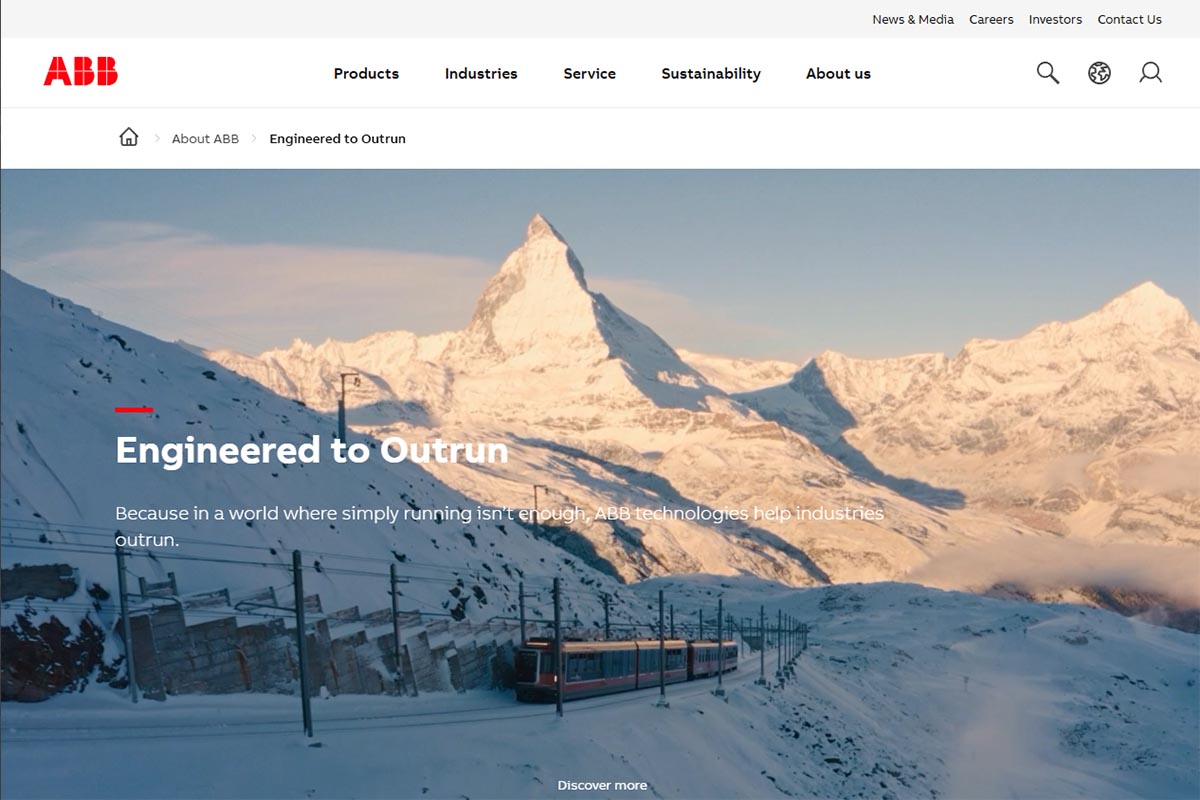Select the About ABB breadcrumb
The image size is (1200, 800).
(205, 139)
